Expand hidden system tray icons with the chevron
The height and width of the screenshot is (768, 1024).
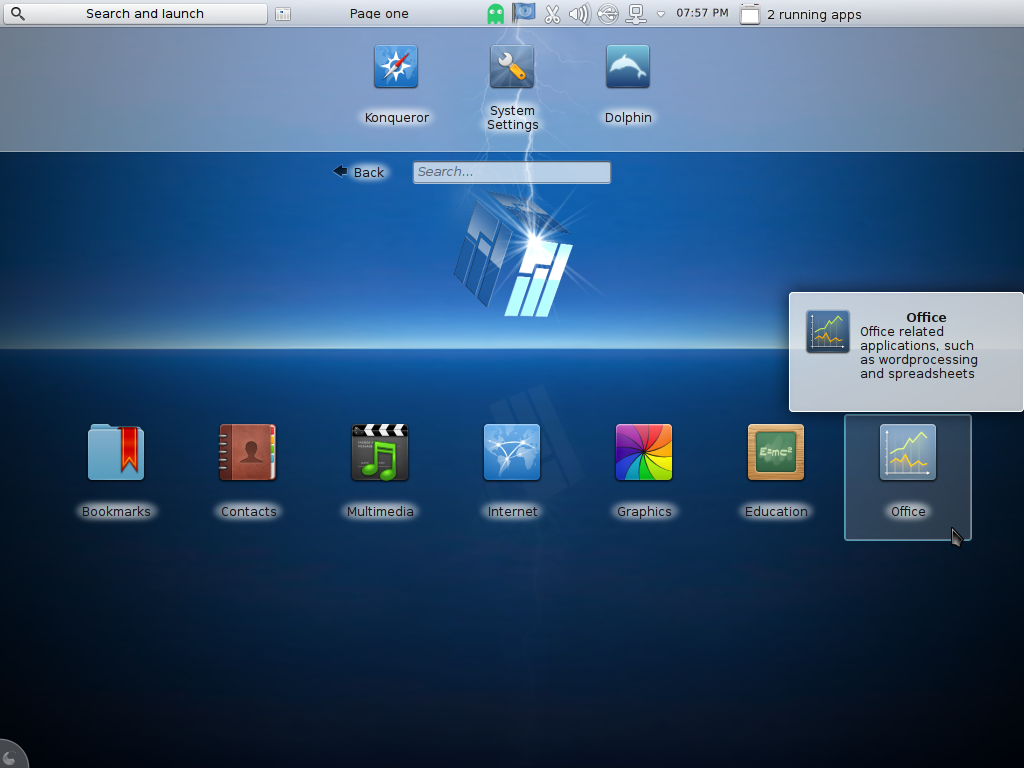(661, 15)
